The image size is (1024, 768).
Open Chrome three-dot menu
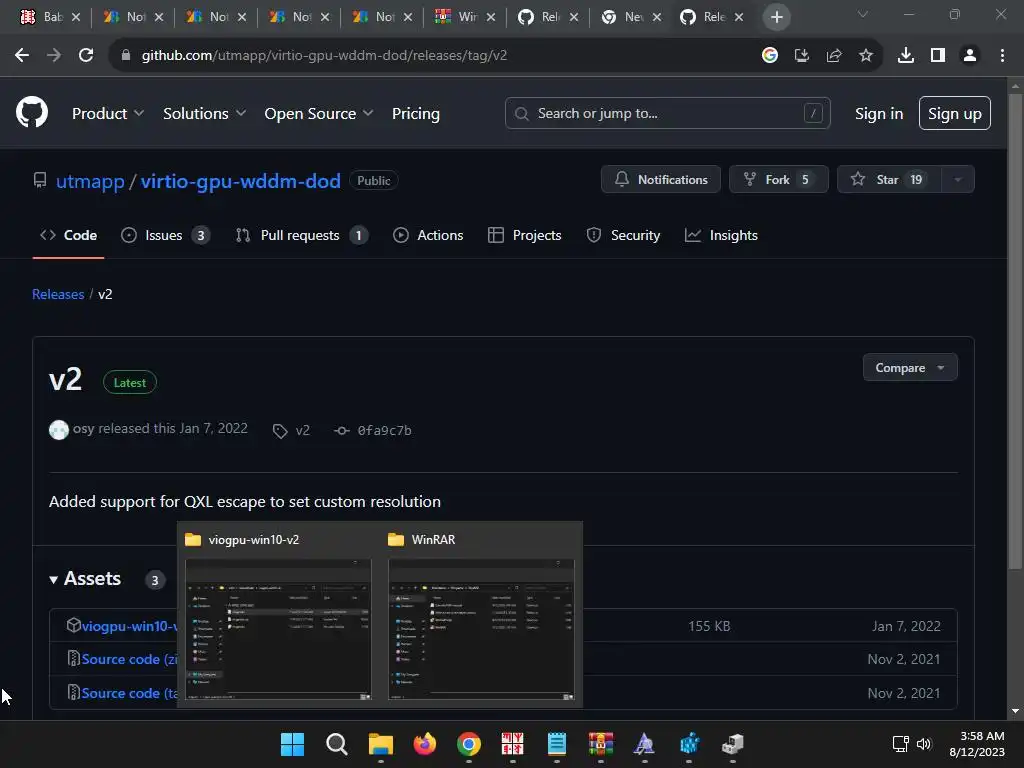pyautogui.click(x=1002, y=56)
